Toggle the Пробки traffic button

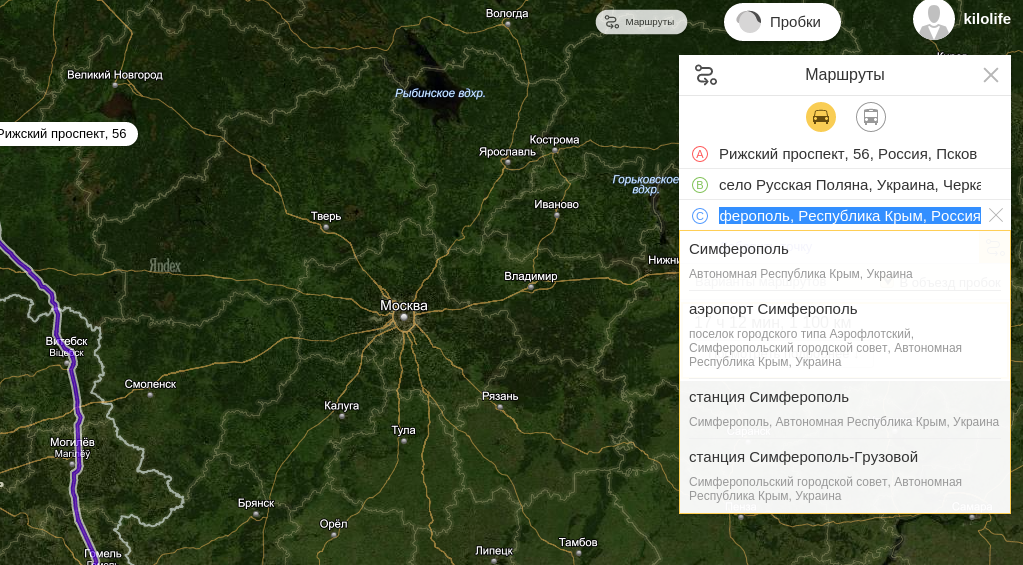point(782,22)
